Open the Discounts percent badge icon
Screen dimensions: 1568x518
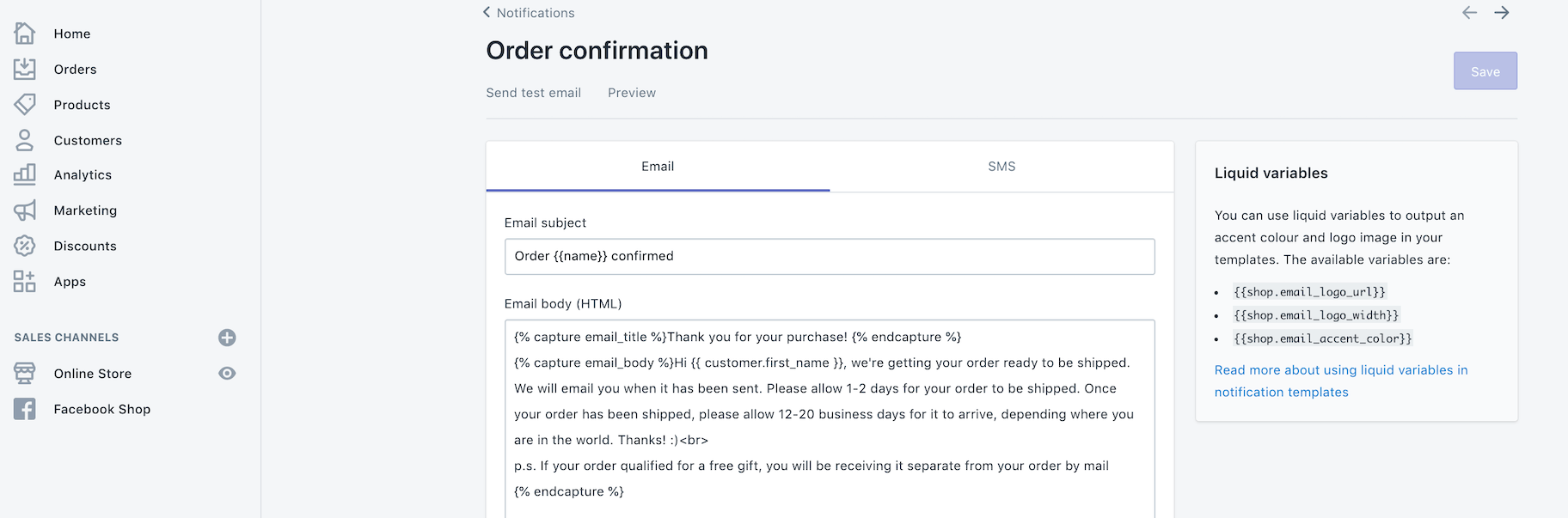tap(25, 246)
